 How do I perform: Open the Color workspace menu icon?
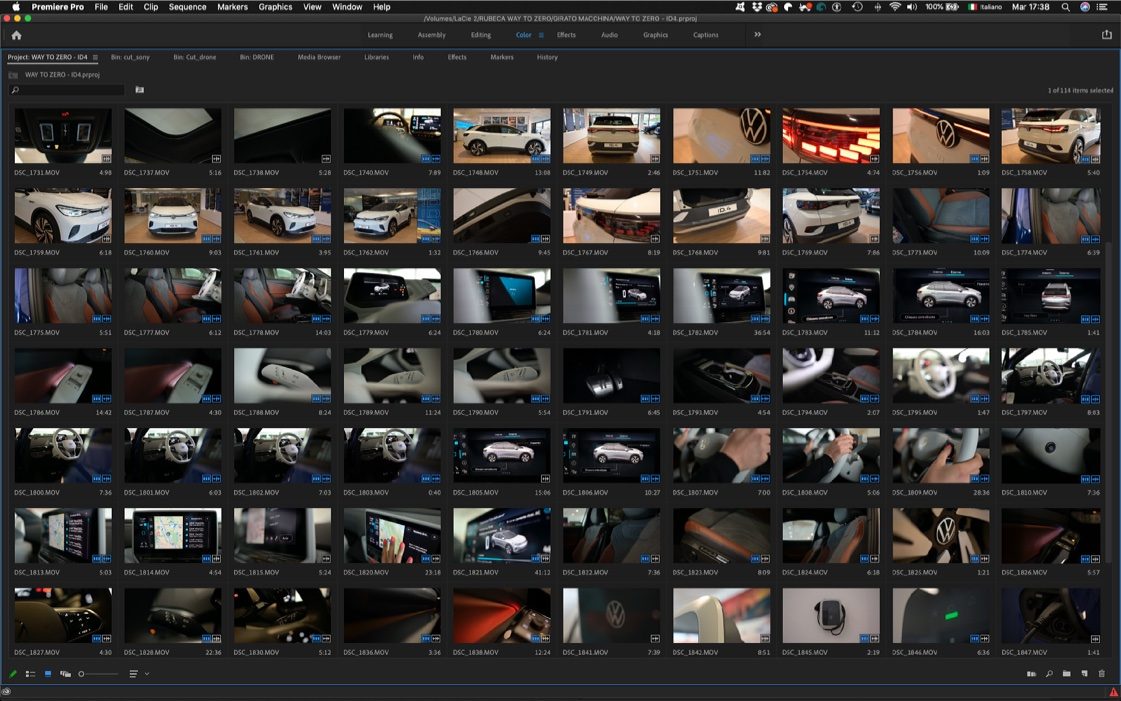[541, 35]
